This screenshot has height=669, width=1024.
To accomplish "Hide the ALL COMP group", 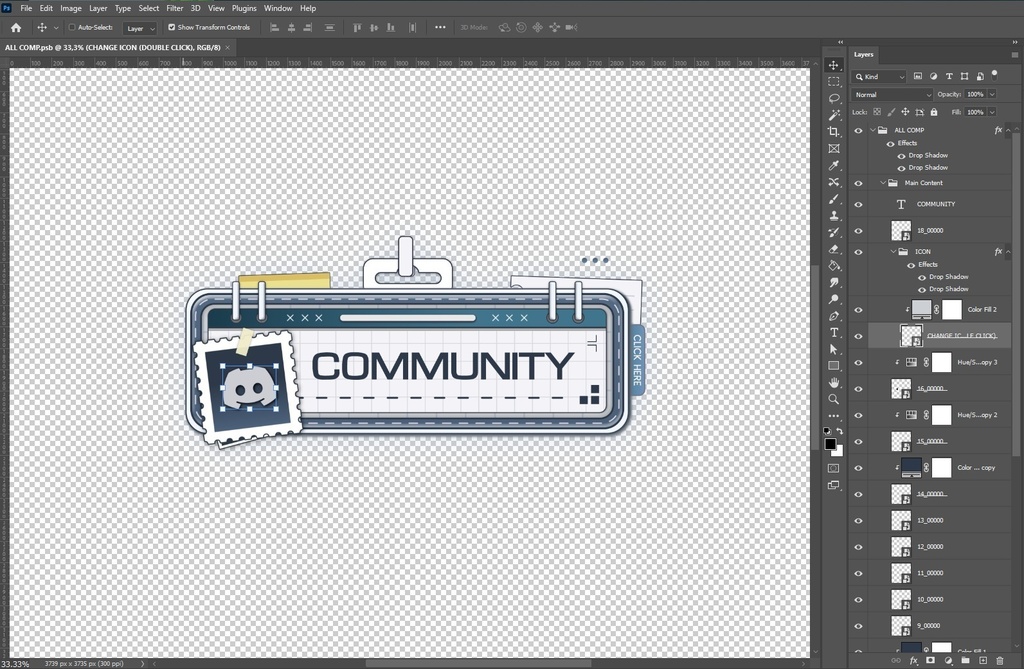I will 858,131.
